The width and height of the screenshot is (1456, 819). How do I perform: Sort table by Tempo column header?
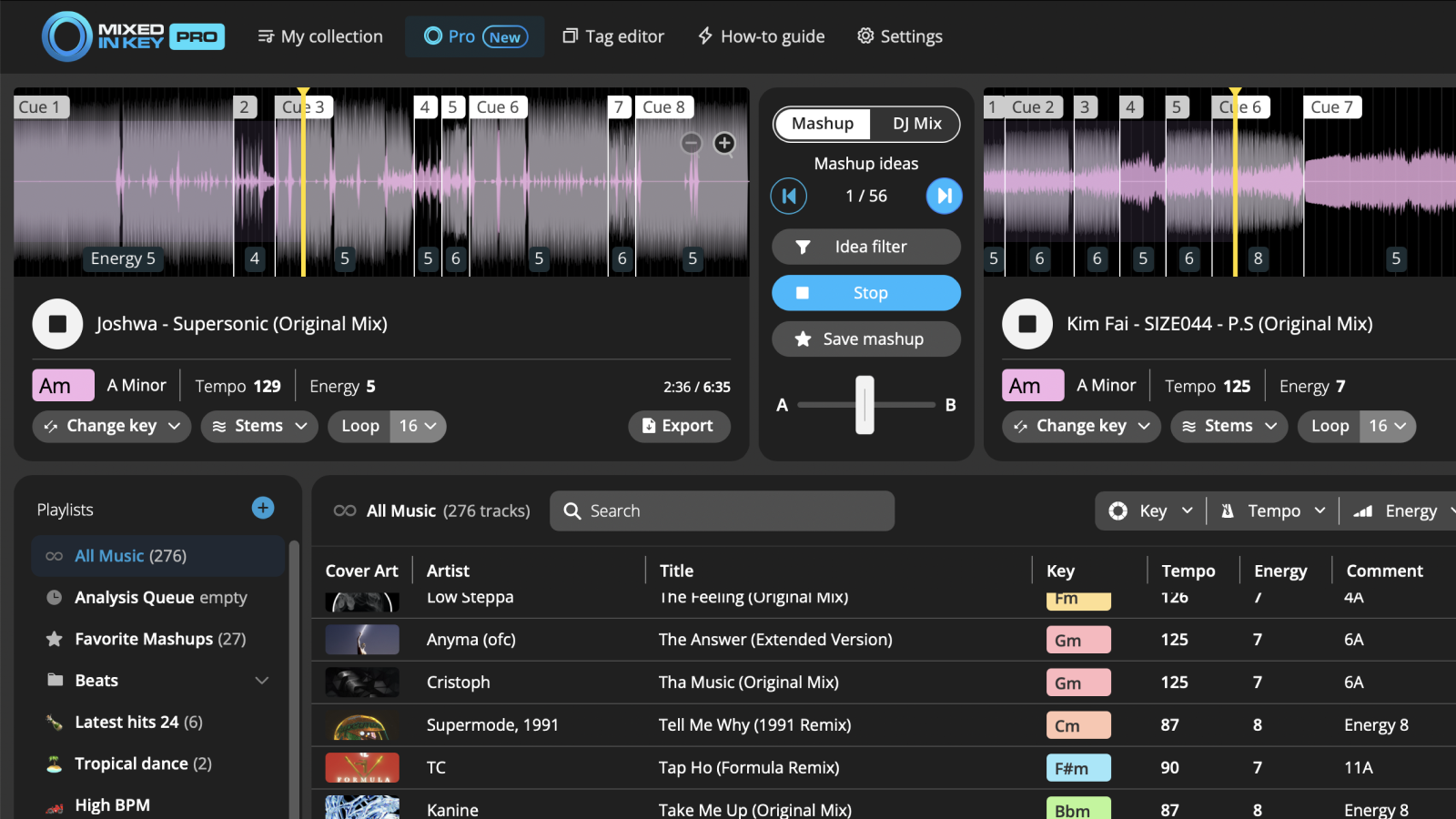(1188, 571)
